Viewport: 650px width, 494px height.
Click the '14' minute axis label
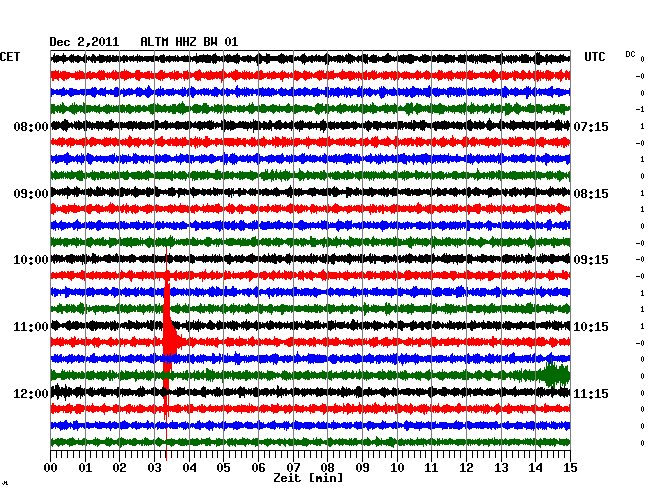tap(536, 468)
